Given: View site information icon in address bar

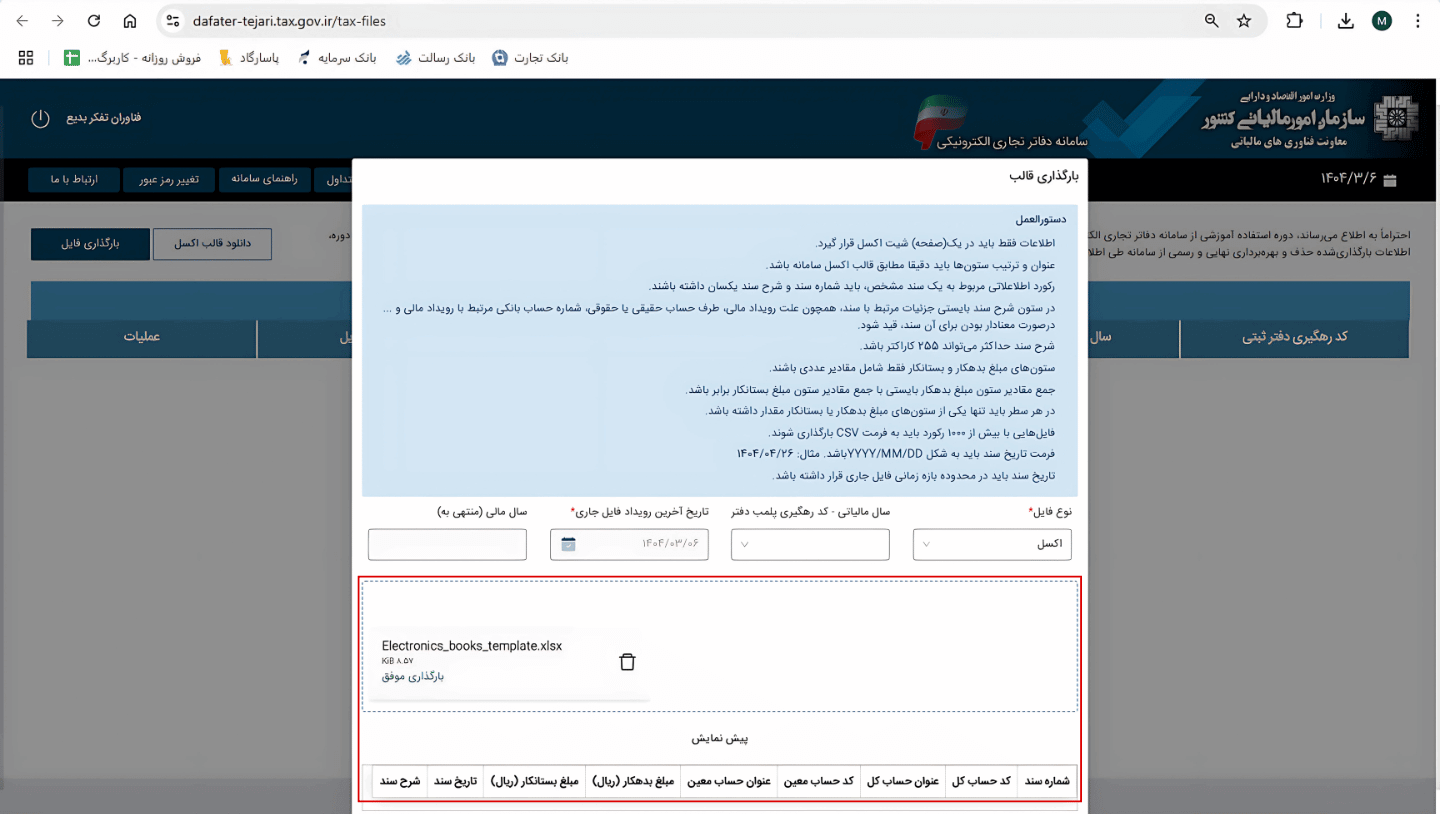Looking at the screenshot, I should (172, 21).
